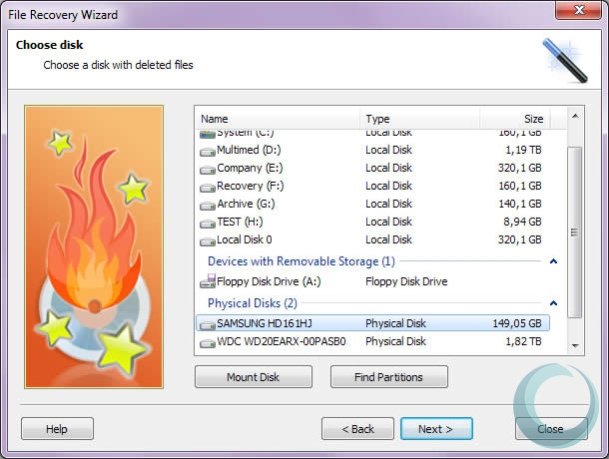Click the scroll down arrow of disk list
Screen dimensions: 609x459
(575, 346)
